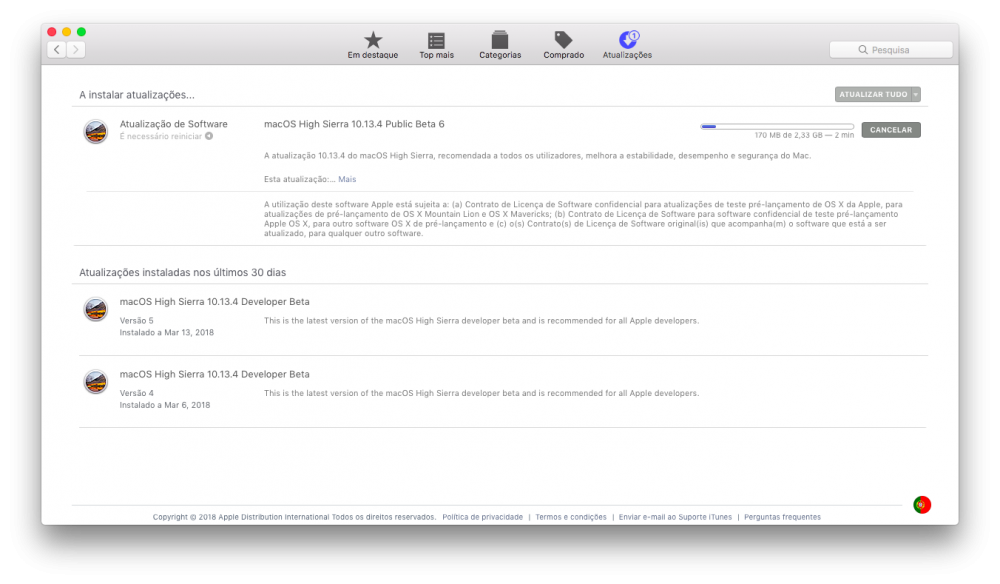Click the green maximize window button

(82, 32)
